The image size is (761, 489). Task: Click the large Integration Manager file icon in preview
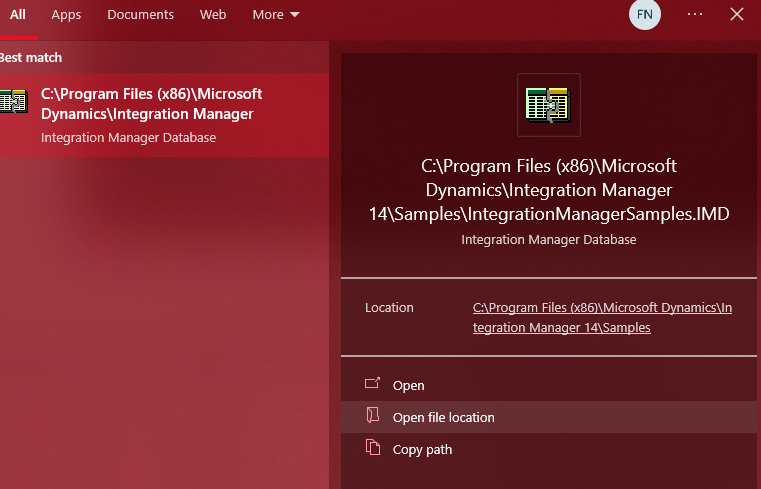pos(548,105)
